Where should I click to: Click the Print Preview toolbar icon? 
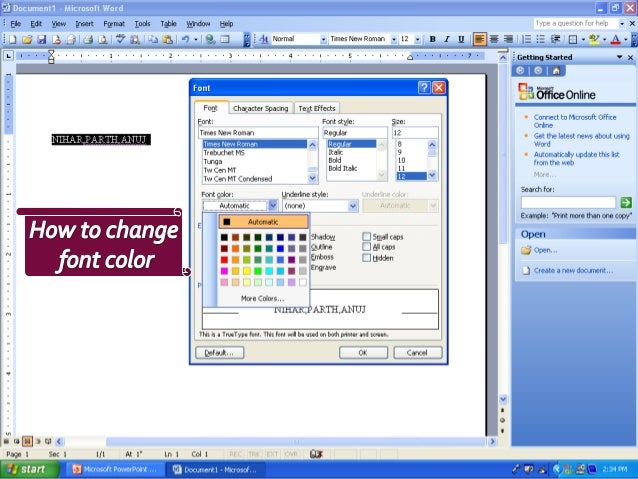pos(103,39)
